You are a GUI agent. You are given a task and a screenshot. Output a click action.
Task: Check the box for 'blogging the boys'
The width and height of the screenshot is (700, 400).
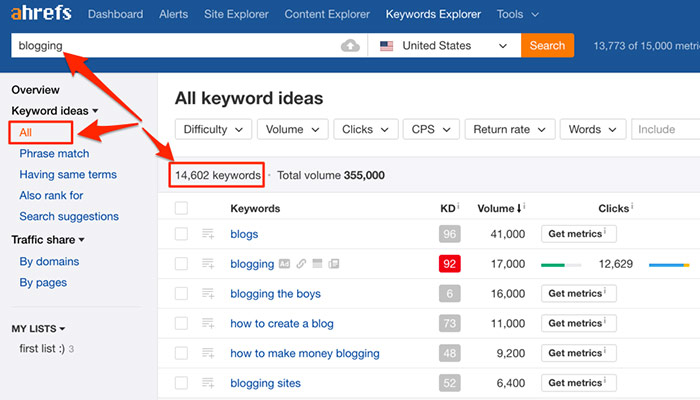(x=181, y=294)
